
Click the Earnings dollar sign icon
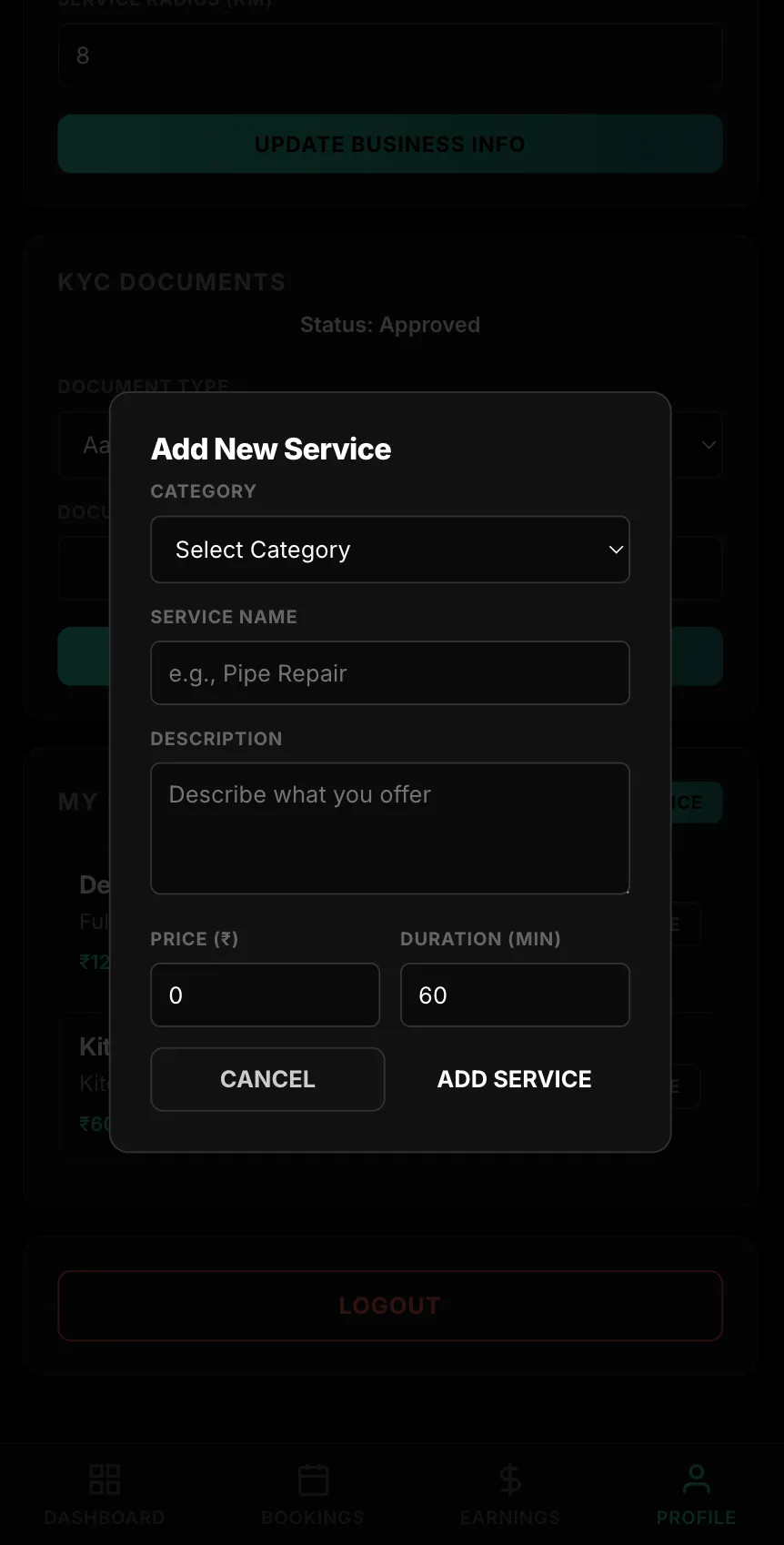[x=510, y=1479]
